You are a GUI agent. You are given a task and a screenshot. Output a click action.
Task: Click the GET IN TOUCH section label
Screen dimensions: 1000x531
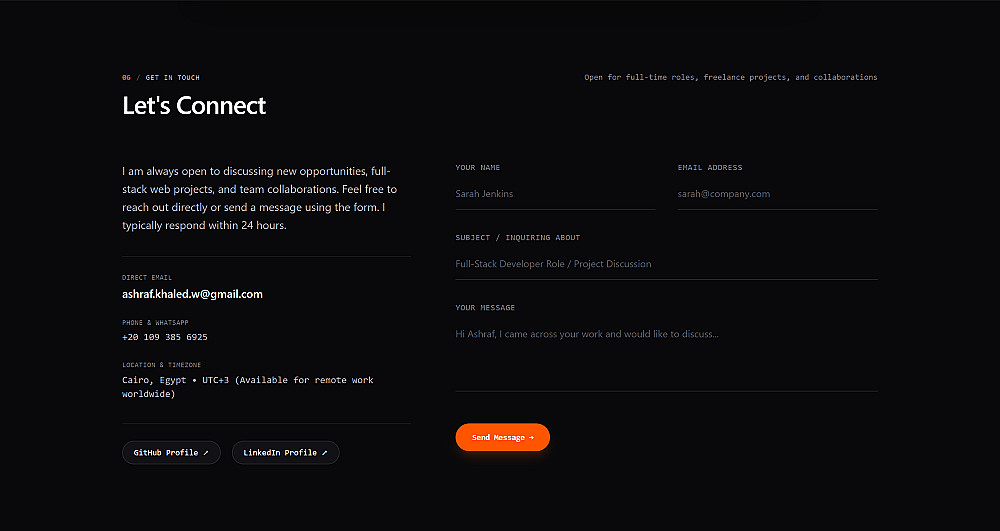(172, 78)
